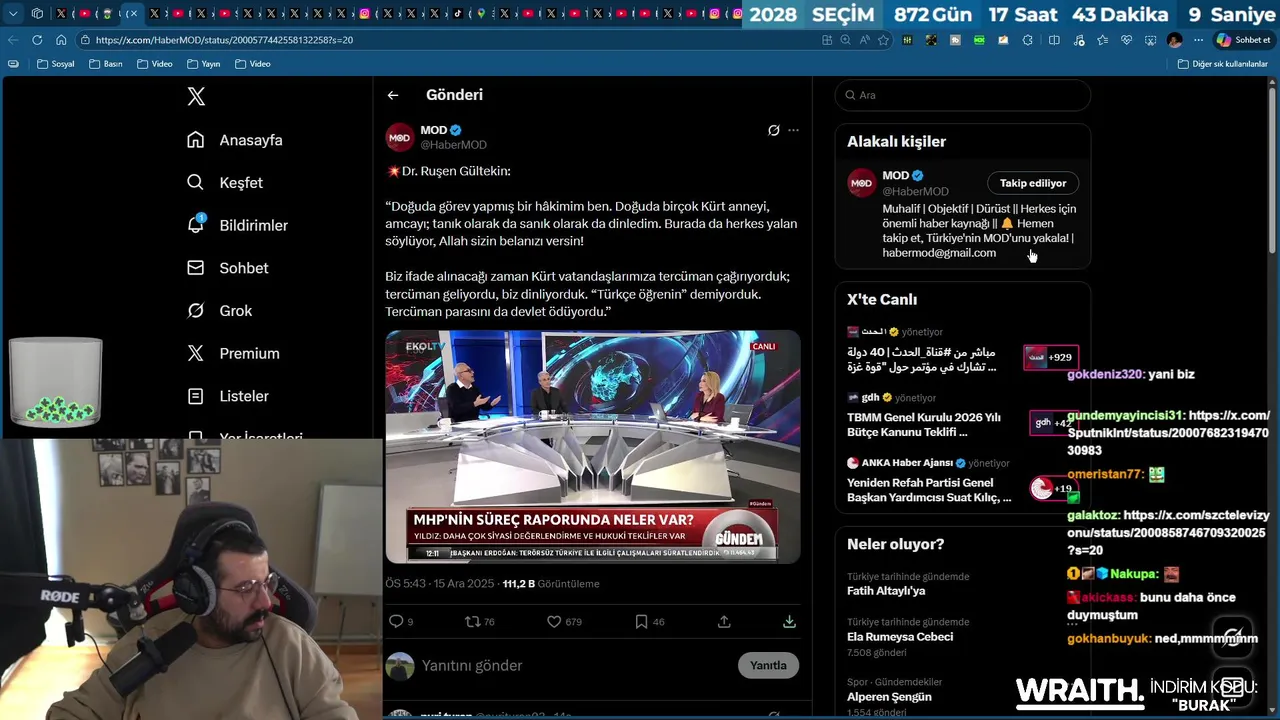Open the workspaces icon in tab bar
The width and height of the screenshot is (1280, 720).
(37, 14)
